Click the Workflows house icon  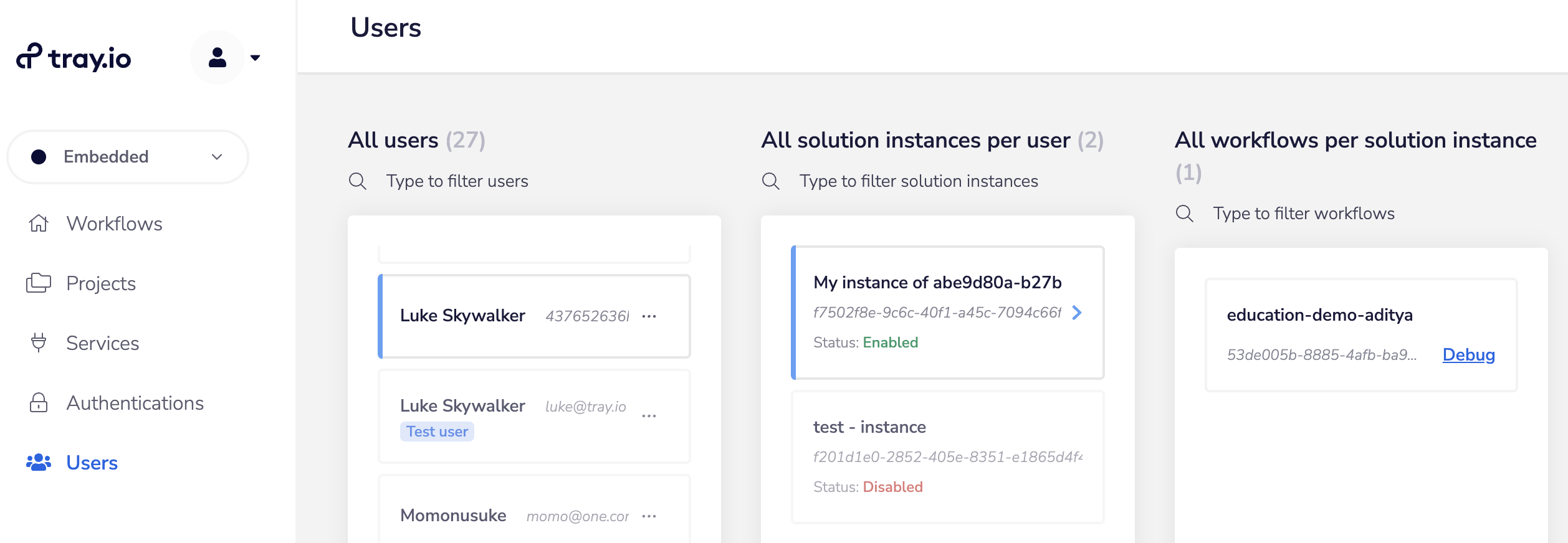39,224
